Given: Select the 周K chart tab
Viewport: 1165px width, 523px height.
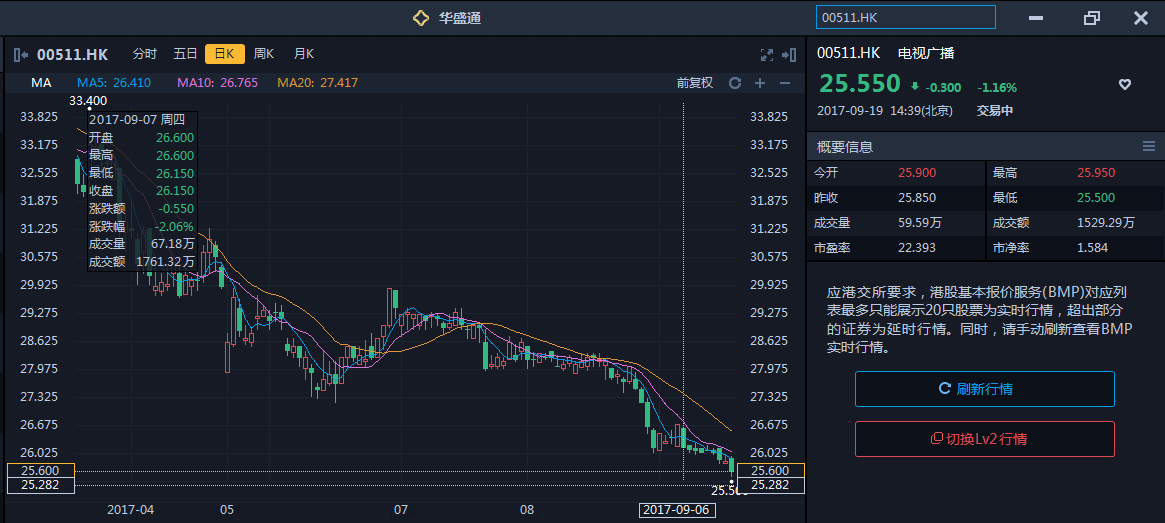Looking at the screenshot, I should tap(264, 54).
